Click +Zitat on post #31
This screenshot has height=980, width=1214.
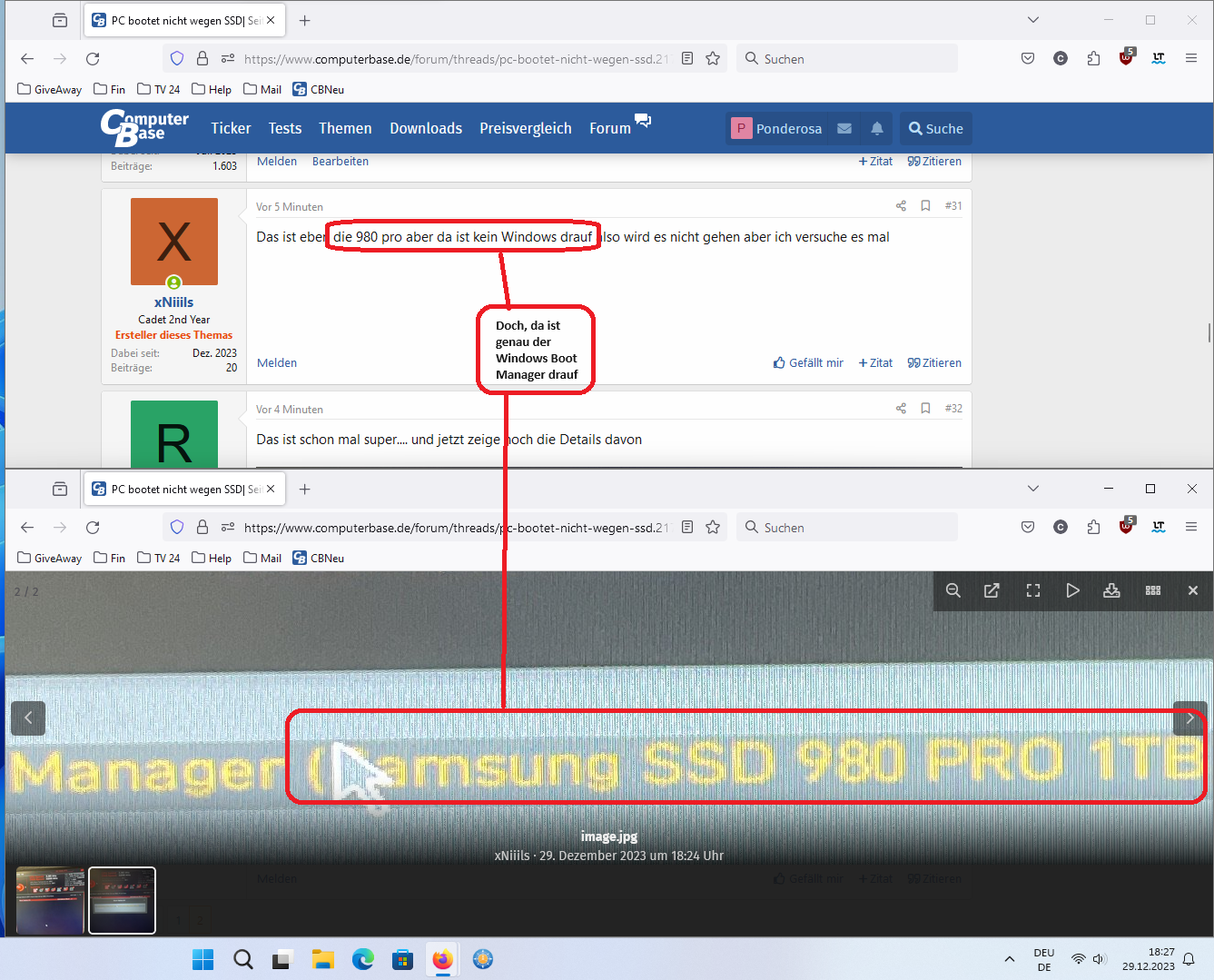coord(875,362)
